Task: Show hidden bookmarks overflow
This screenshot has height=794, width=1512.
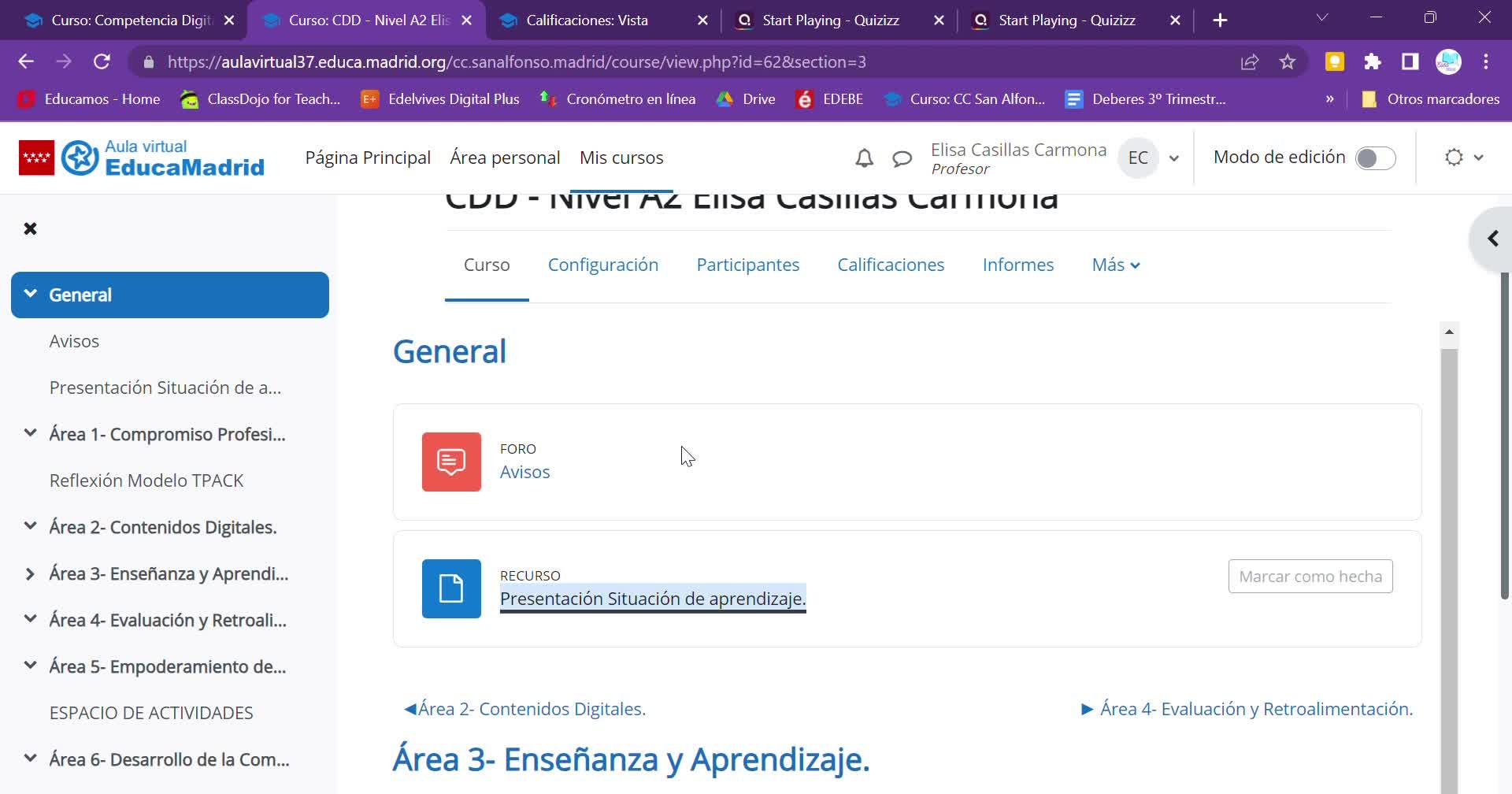Action: point(1330,99)
